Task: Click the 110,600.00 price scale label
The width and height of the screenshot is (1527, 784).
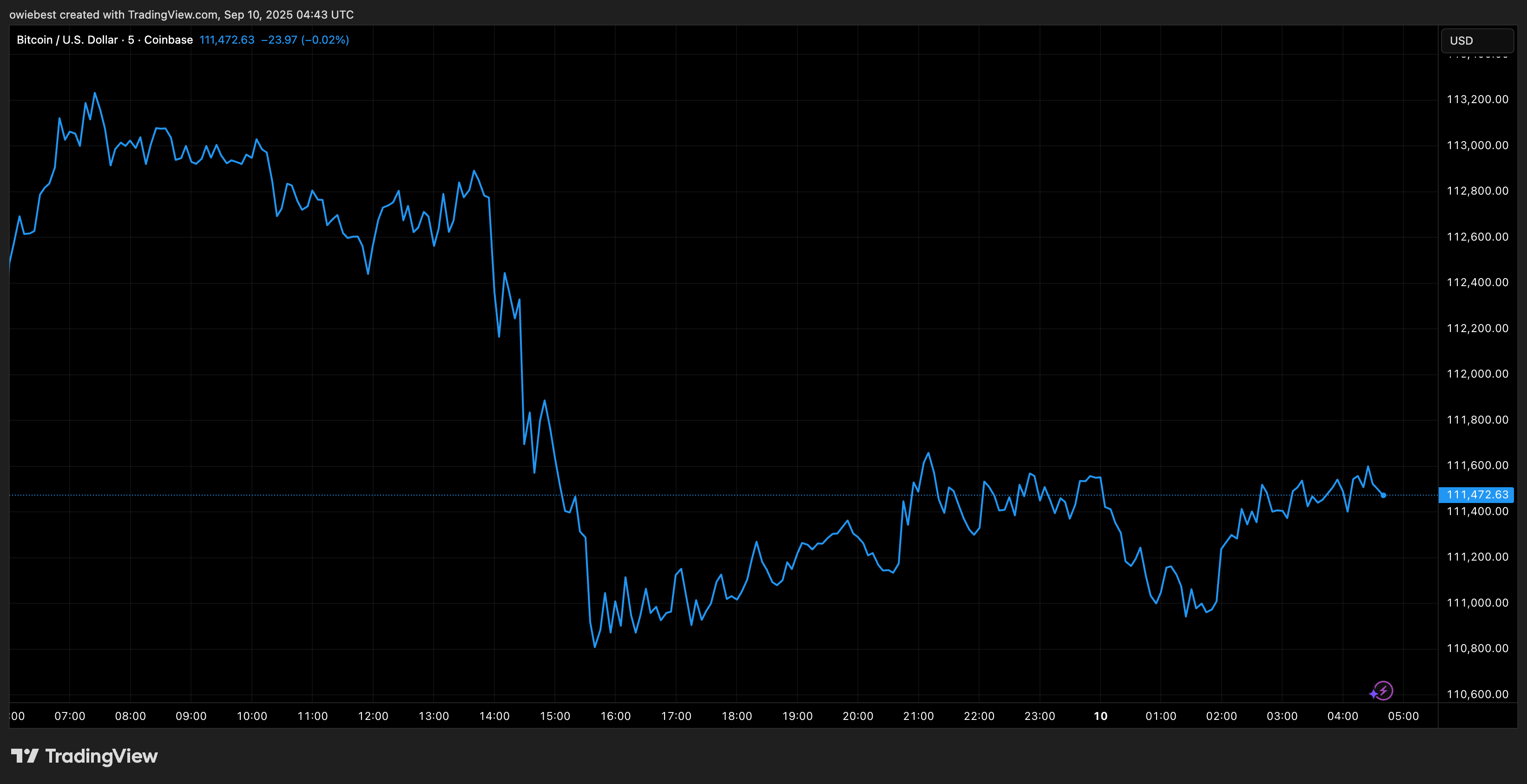Action: pos(1477,694)
